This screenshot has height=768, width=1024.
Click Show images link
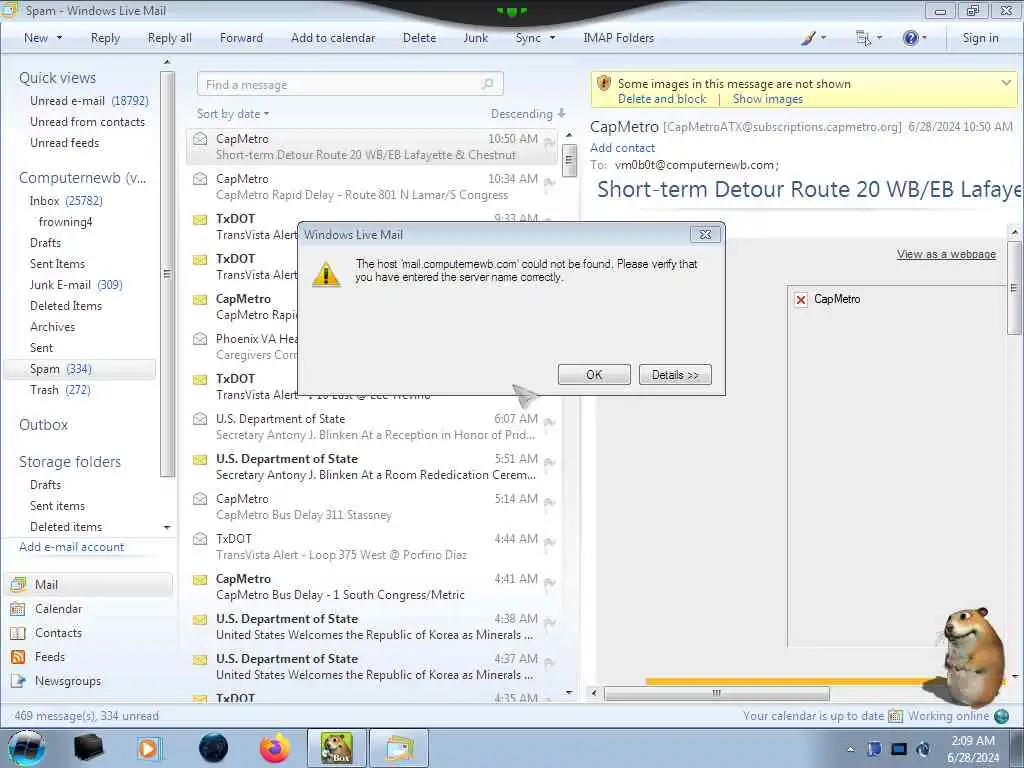pos(767,99)
